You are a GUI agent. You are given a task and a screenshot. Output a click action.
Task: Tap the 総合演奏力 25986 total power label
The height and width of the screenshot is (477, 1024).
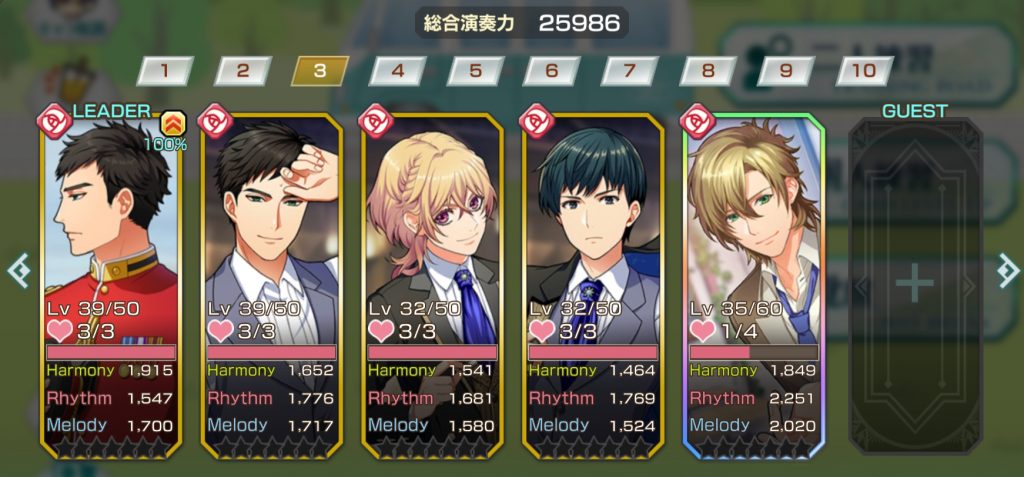522,23
